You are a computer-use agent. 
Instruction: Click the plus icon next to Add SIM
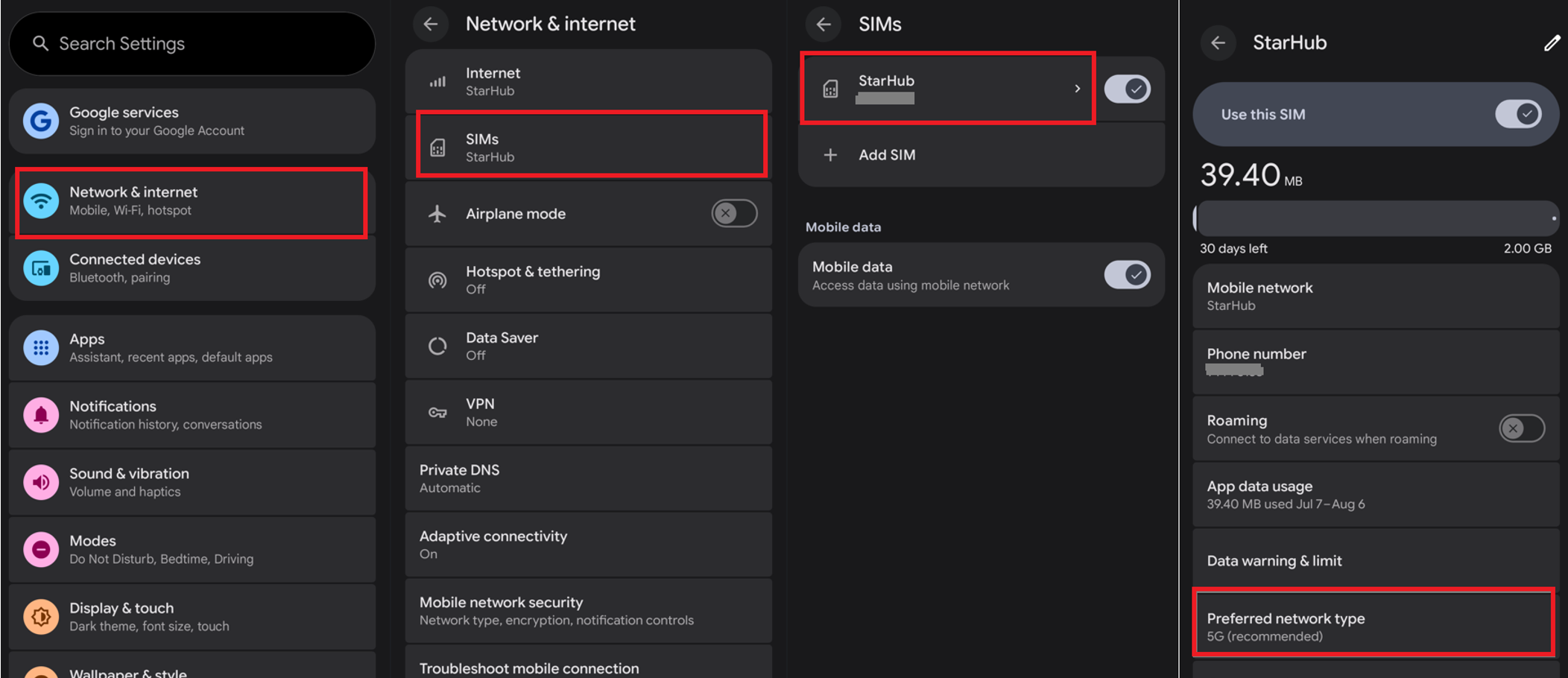(x=830, y=155)
